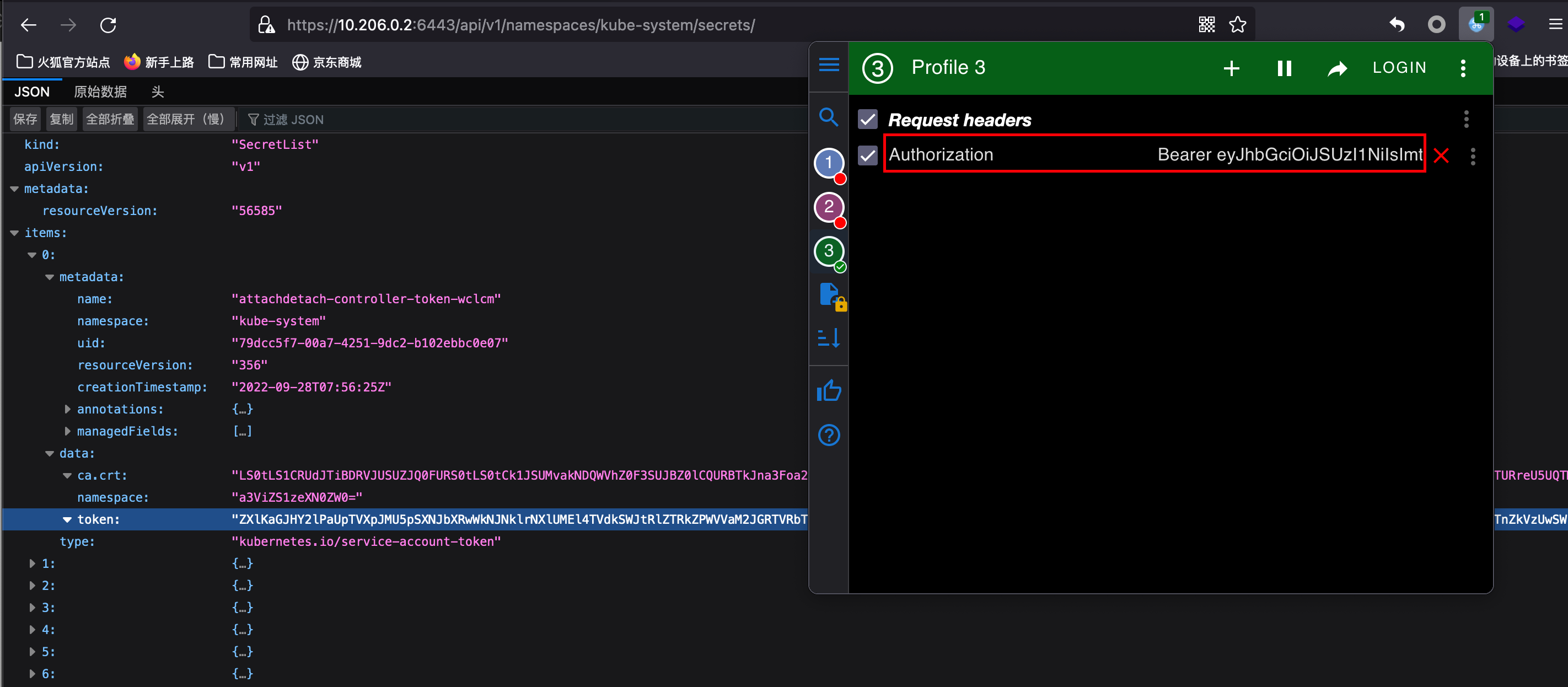Open the ModHeader search icon
The height and width of the screenshot is (687, 1568).
pos(828,116)
